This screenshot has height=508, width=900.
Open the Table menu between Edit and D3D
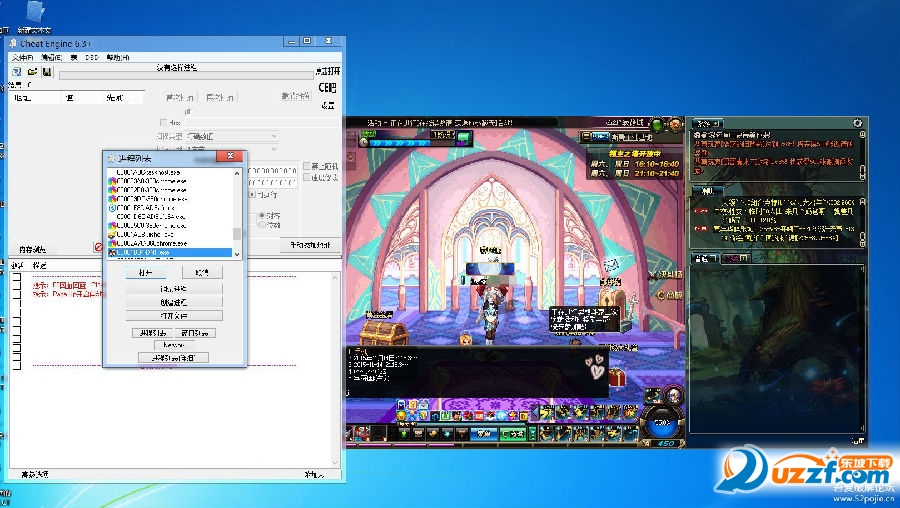point(74,57)
